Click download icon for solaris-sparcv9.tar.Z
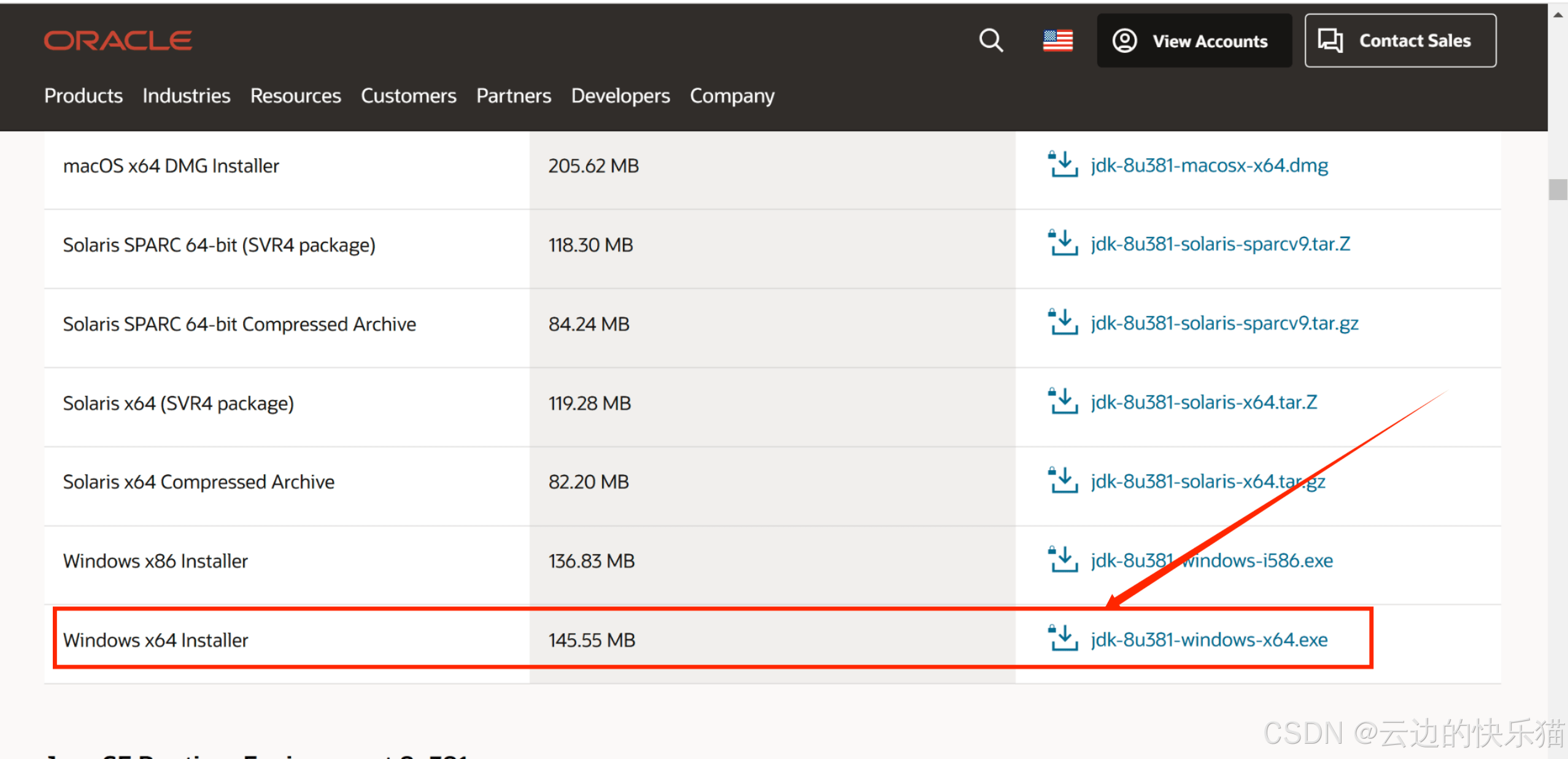Image resolution: width=1568 pixels, height=759 pixels. [1062, 243]
